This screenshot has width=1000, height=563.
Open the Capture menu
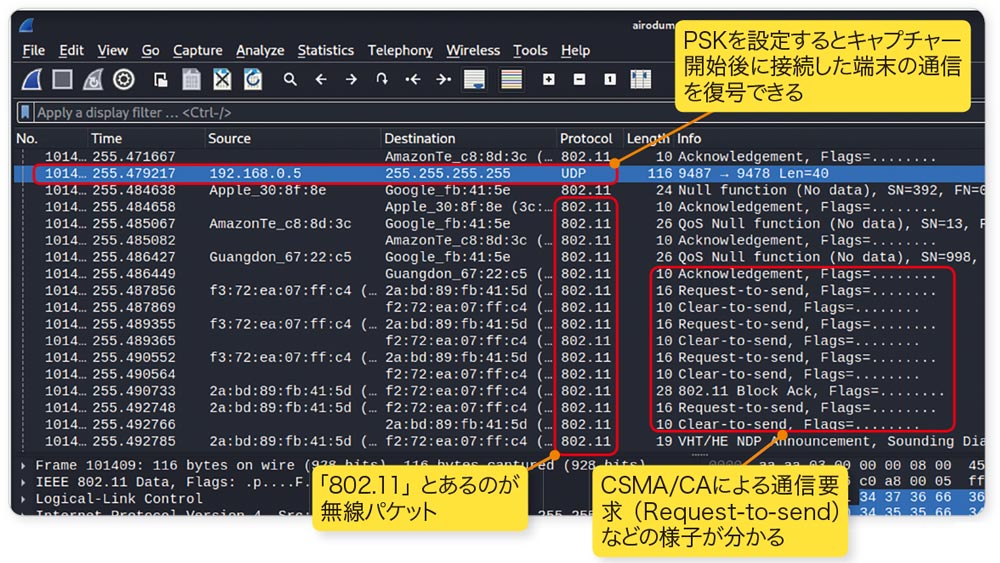pyautogui.click(x=198, y=50)
